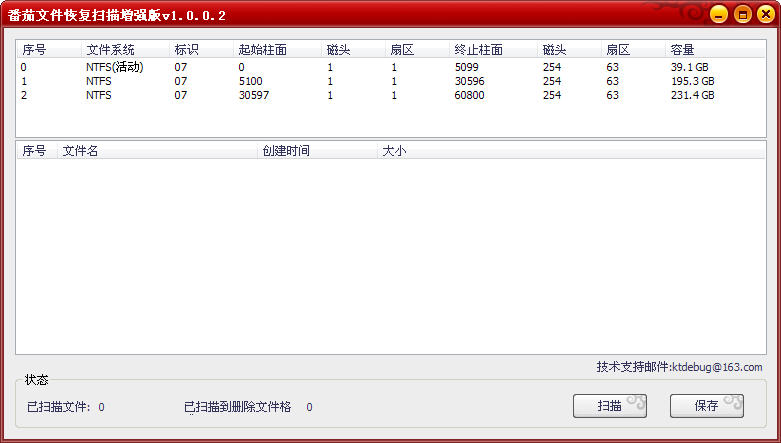Click end cylinder value 30596

tap(470, 81)
